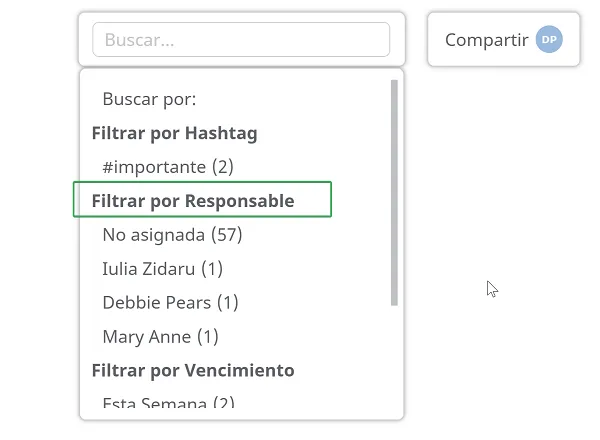Click the Filtrar por Hashtag heading
The width and height of the screenshot is (600, 440).
174,133
